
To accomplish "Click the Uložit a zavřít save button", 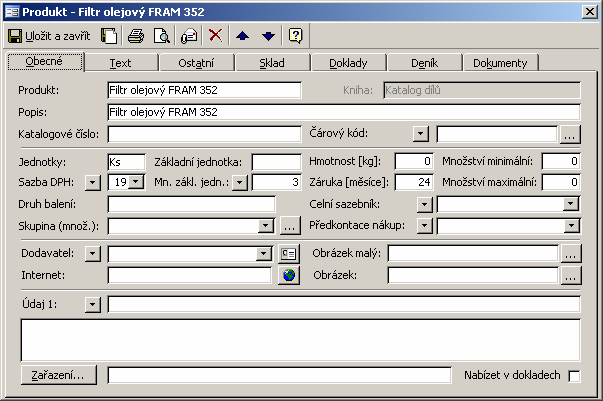I will [49, 36].
